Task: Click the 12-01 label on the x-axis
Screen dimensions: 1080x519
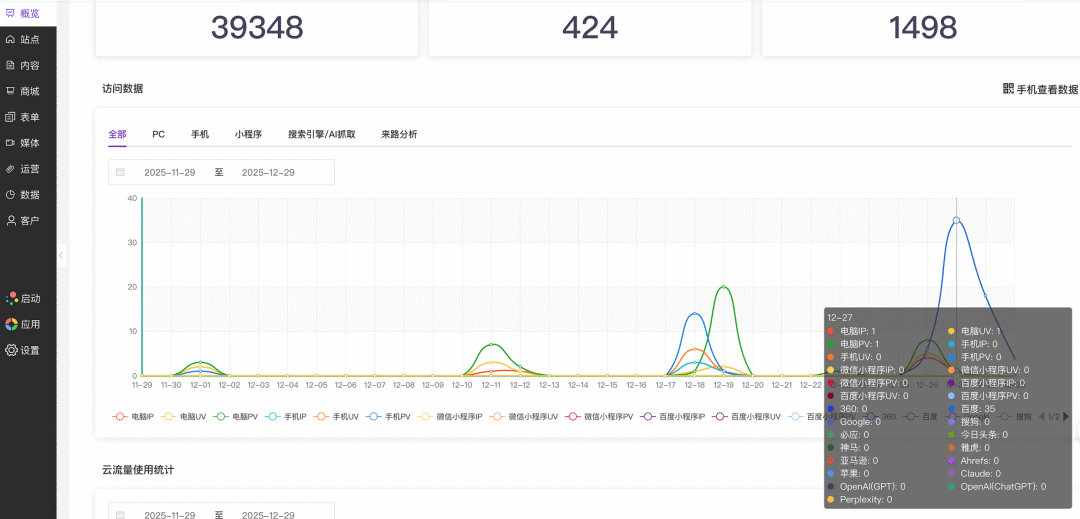Action: click(x=200, y=385)
